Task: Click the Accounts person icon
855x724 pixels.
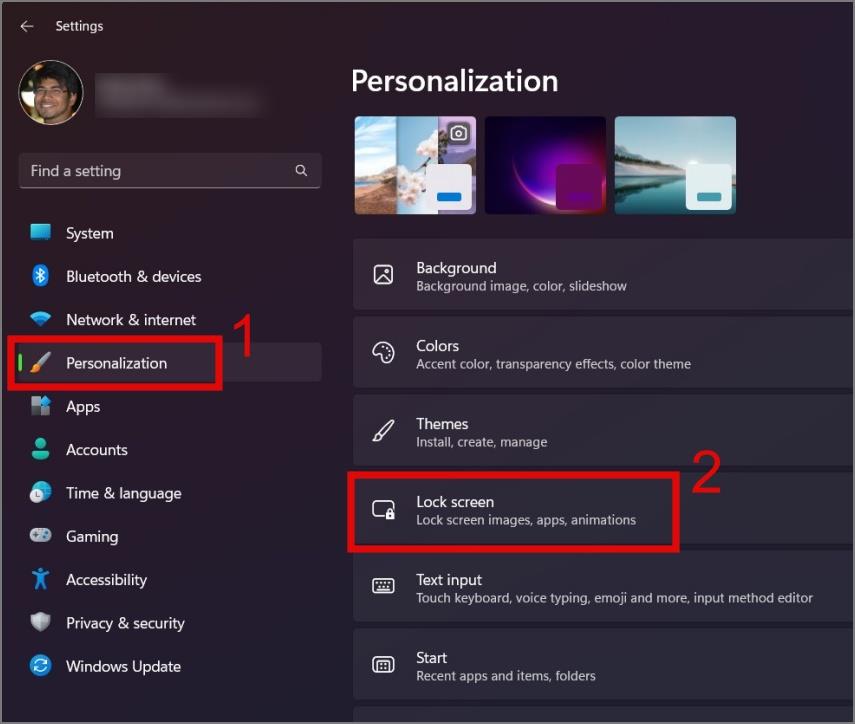Action: tap(40, 449)
